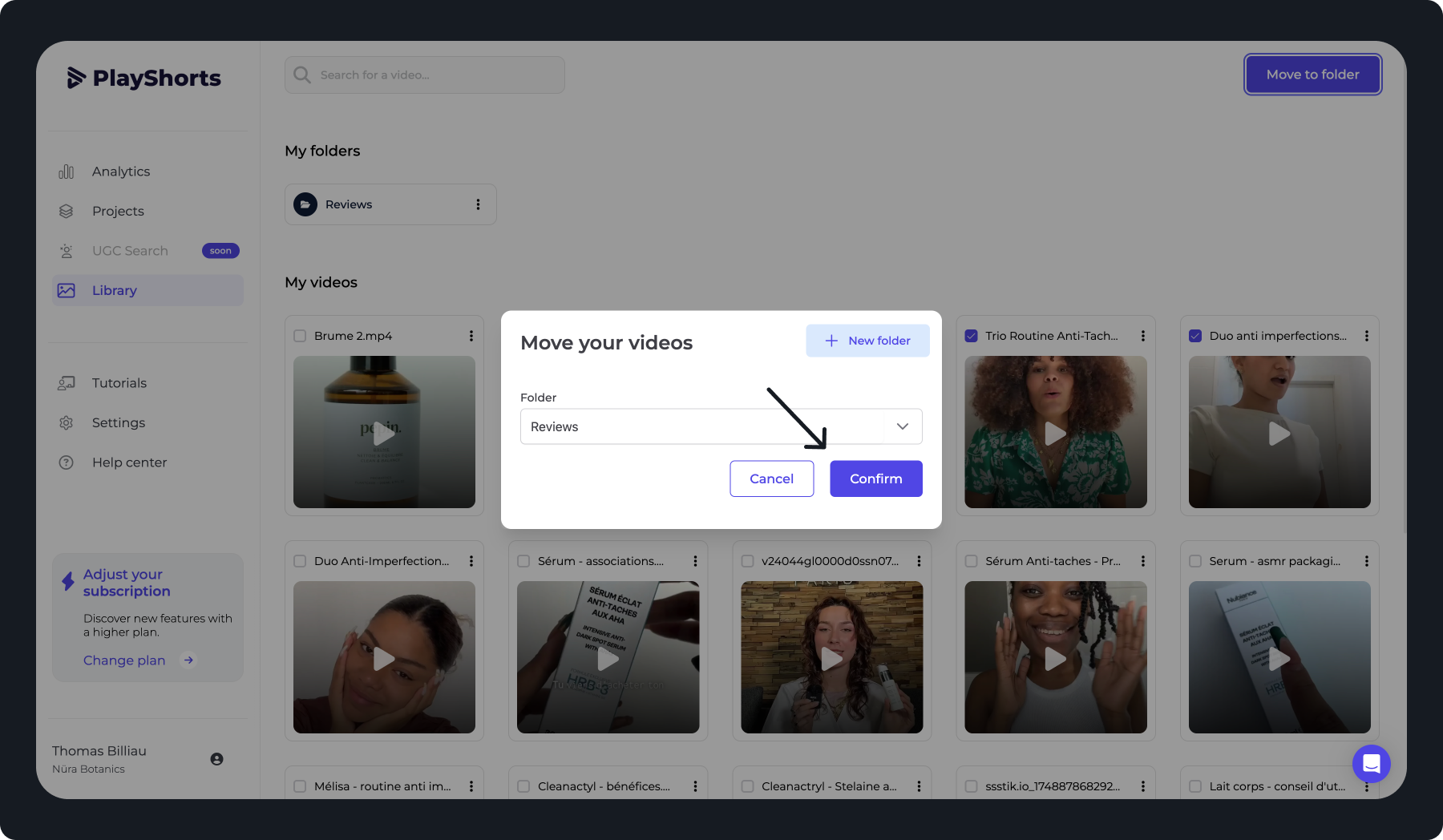The height and width of the screenshot is (840, 1443).
Task: Open Library in sidebar
Action: pyautogui.click(x=148, y=290)
